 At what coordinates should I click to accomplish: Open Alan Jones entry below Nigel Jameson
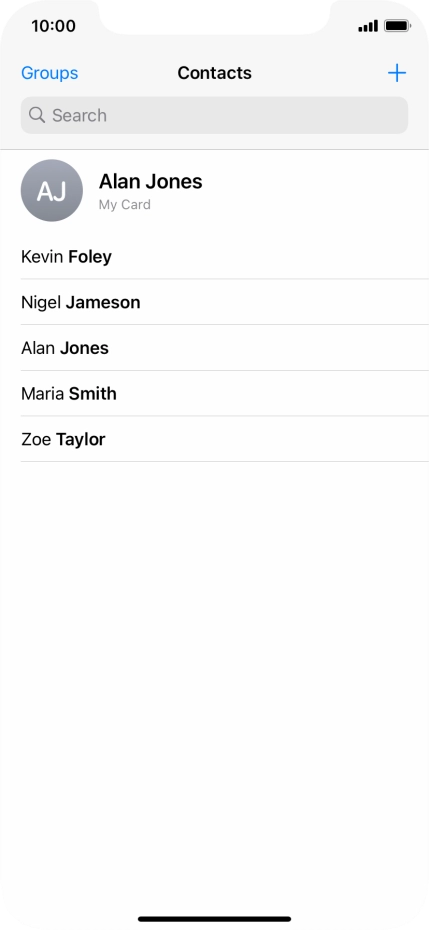pyautogui.click(x=224, y=348)
